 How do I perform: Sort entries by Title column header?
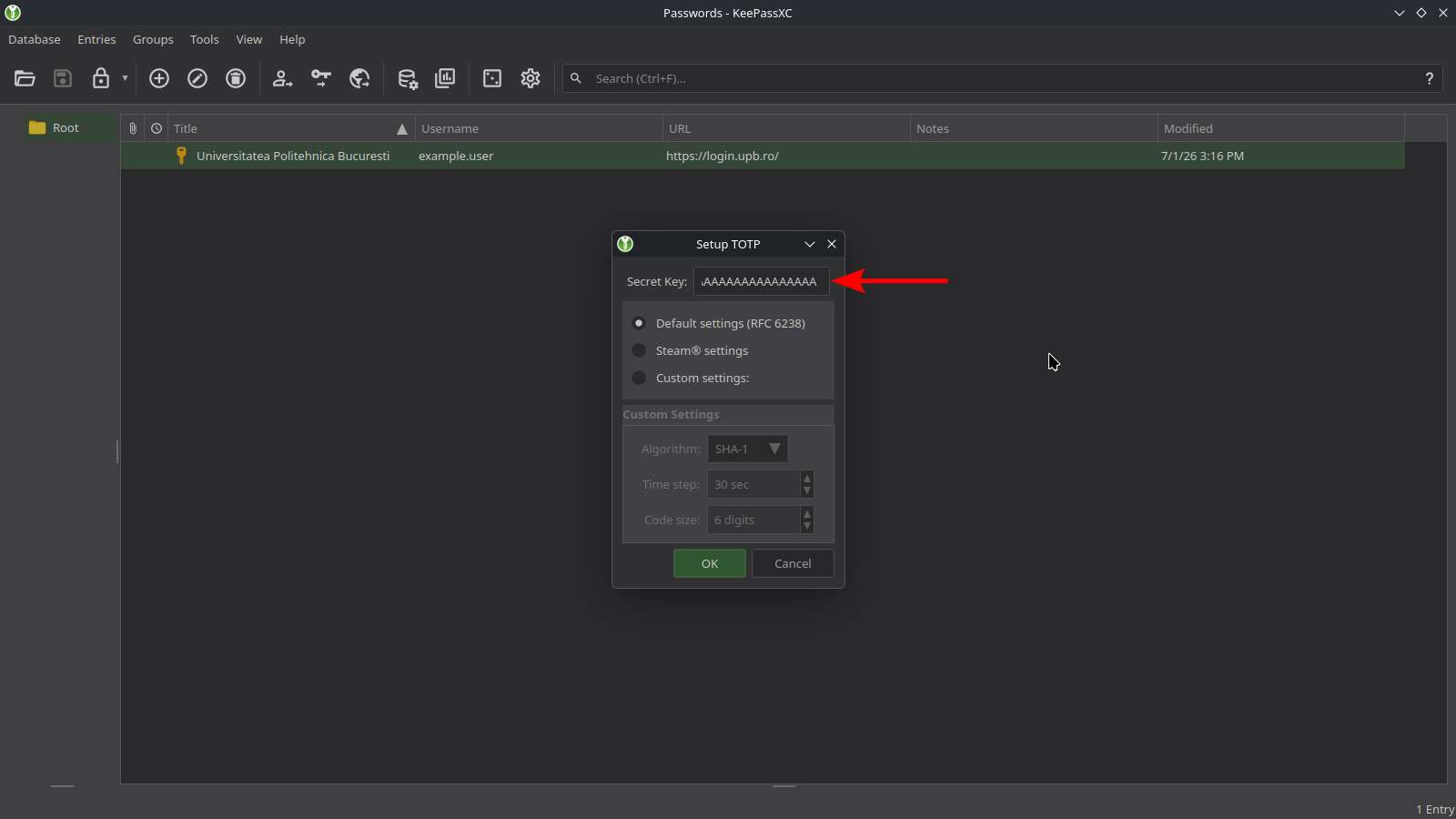click(x=291, y=128)
